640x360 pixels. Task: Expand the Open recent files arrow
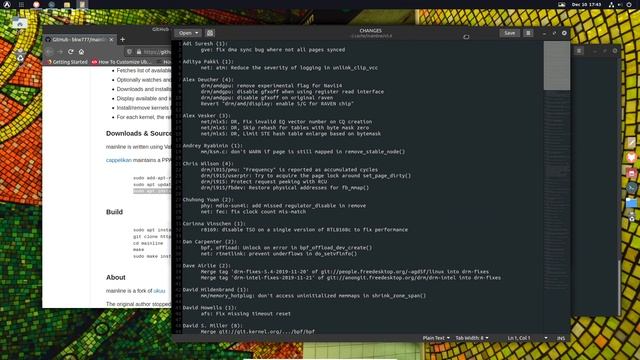tap(197, 33)
